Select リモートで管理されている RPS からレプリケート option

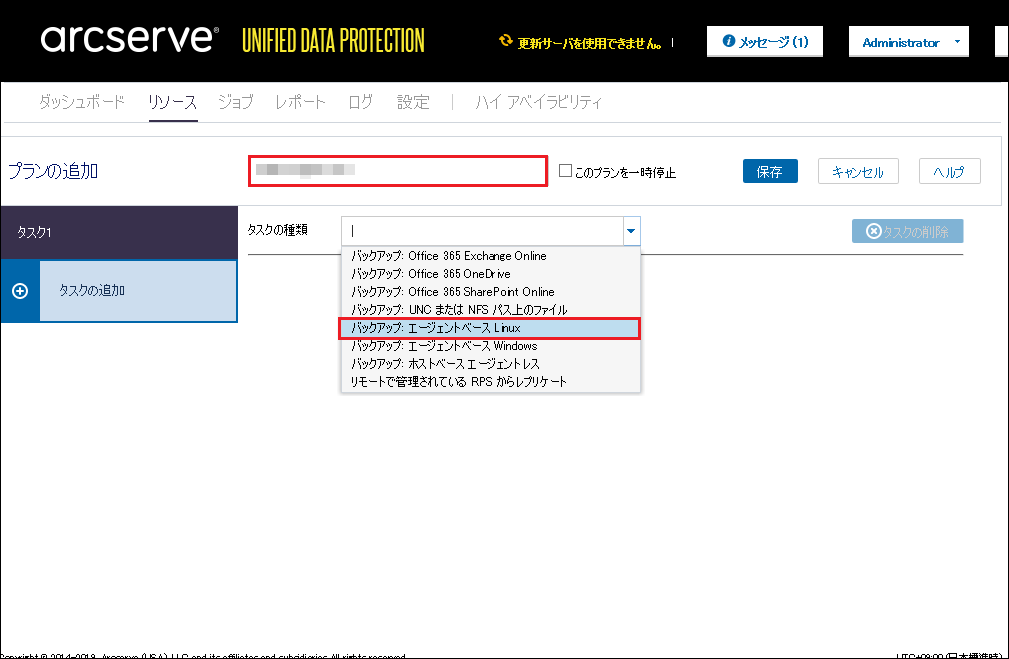click(490, 382)
